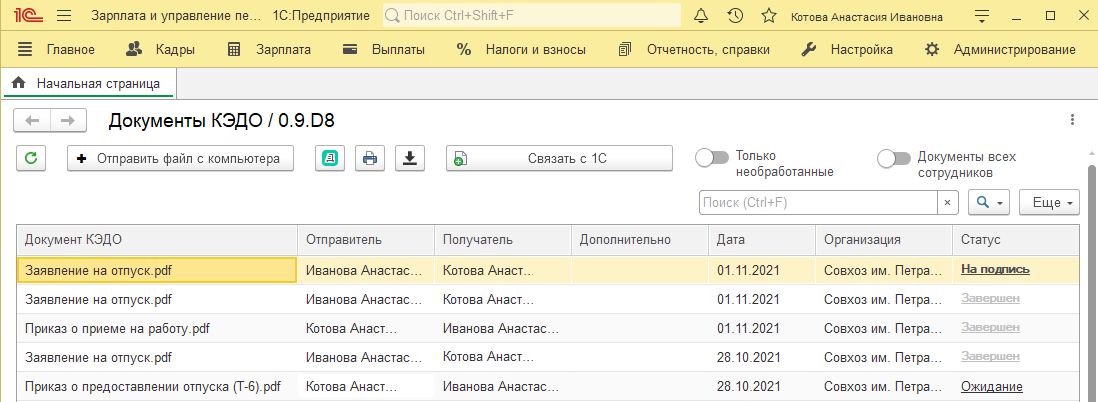Open the notifications bell icon

[701, 15]
